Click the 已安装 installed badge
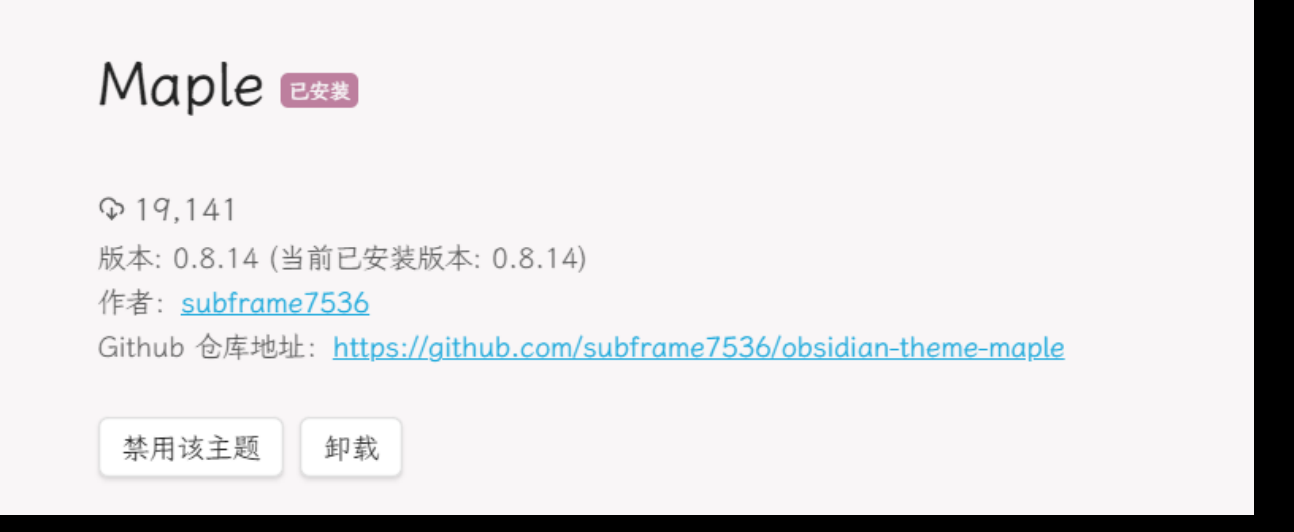This screenshot has width=1294, height=532. [319, 91]
